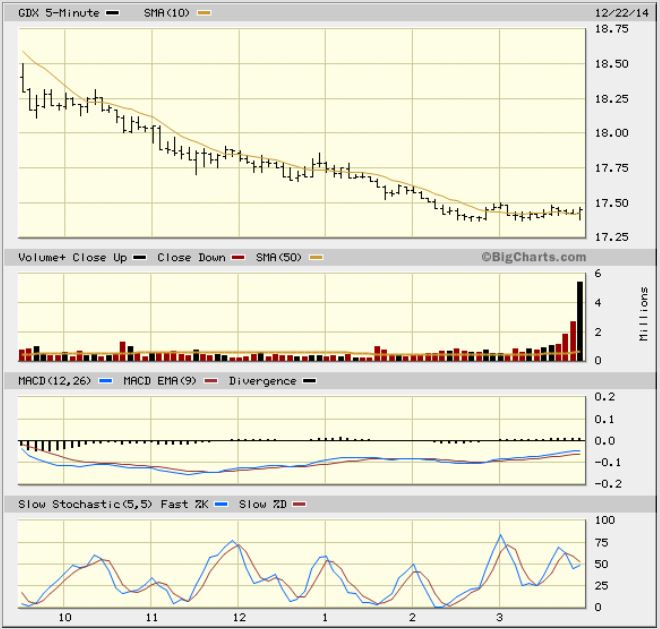The width and height of the screenshot is (660, 629).
Task: Click the SMA(50) volume legend label
Action: tap(279, 258)
